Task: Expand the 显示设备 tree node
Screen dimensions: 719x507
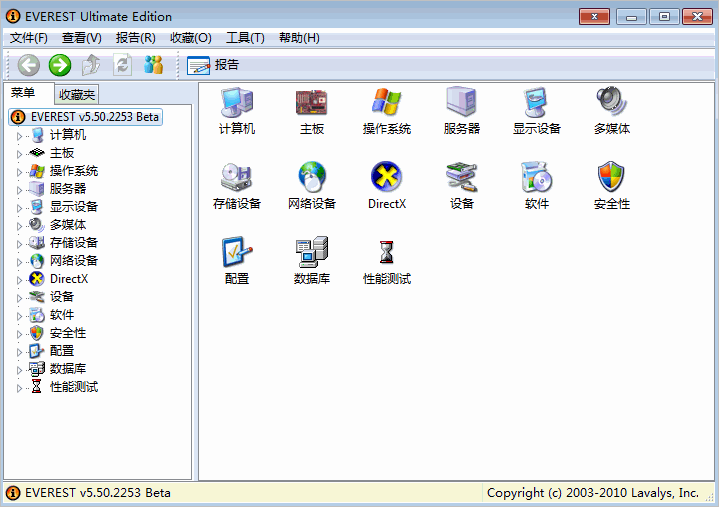Action: [x=19, y=208]
